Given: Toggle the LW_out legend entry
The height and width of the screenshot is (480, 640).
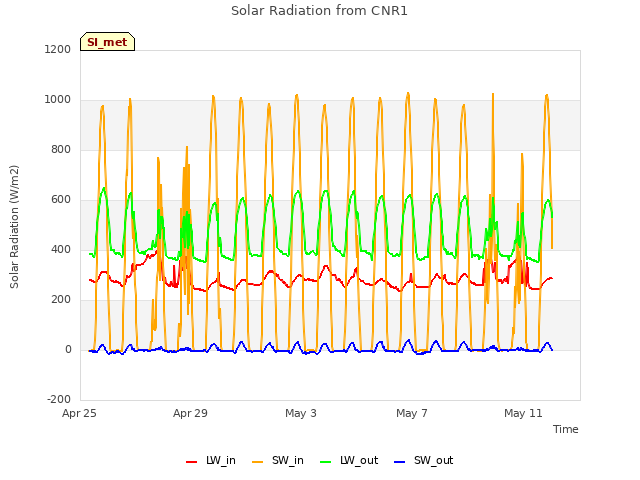Looking at the screenshot, I should 349,460.
